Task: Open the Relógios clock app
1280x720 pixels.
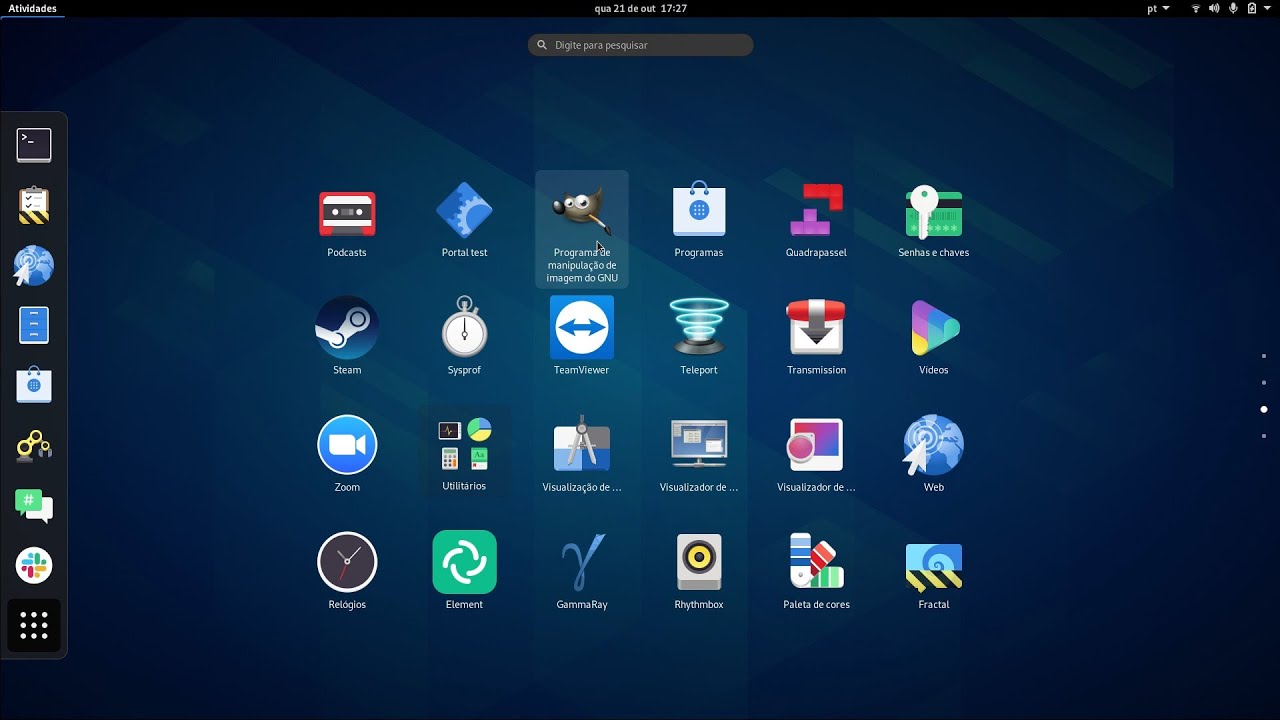Action: pos(347,572)
